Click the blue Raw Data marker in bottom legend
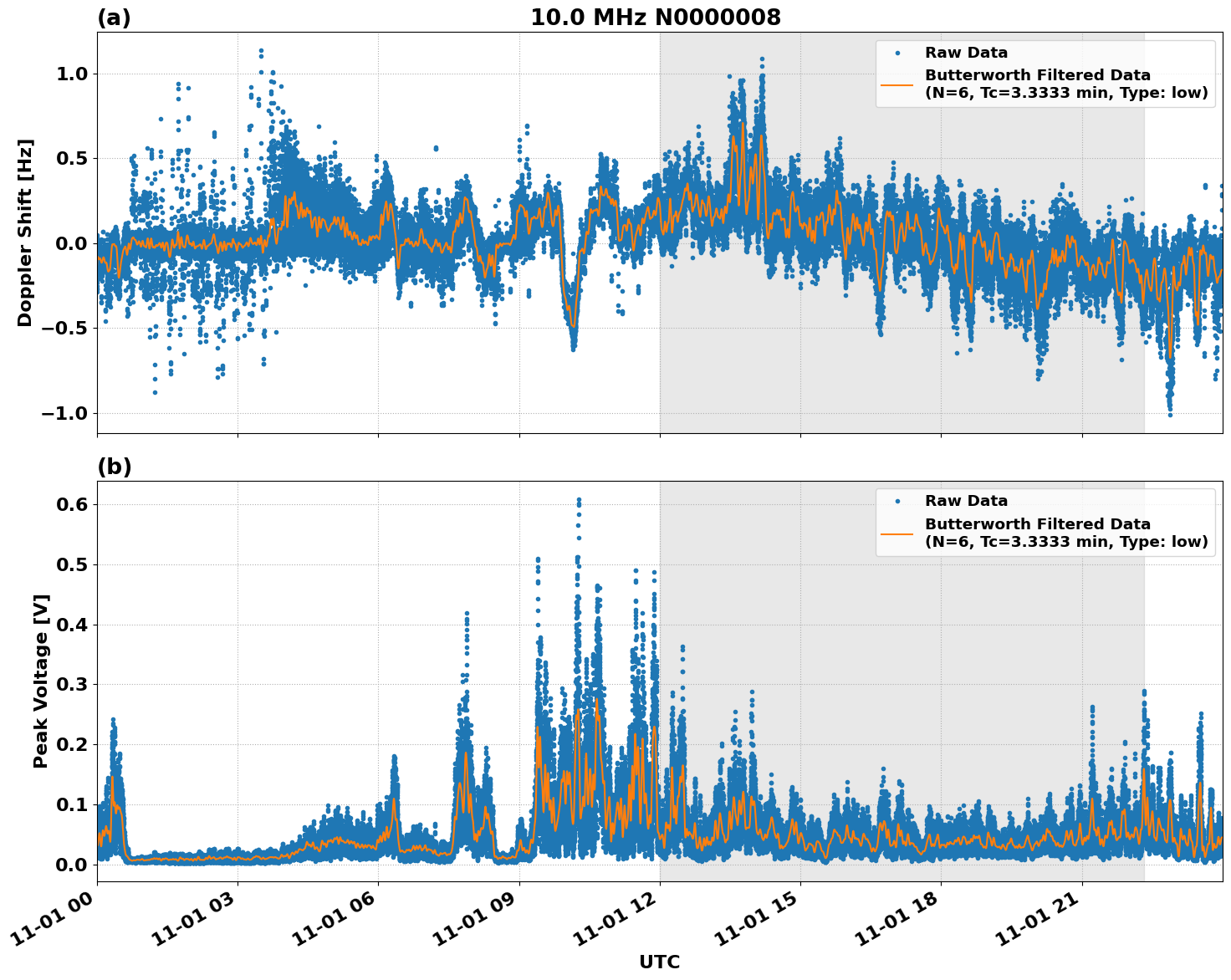 896,502
